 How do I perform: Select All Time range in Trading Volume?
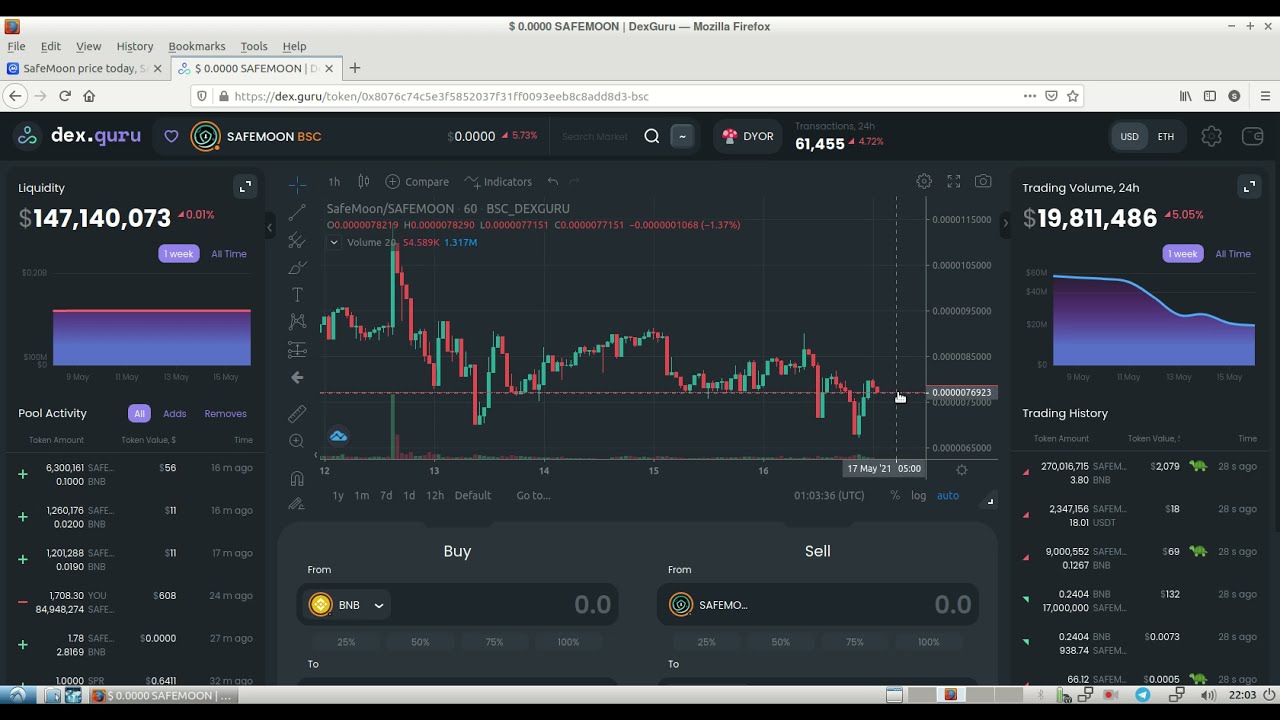pyautogui.click(x=1233, y=254)
